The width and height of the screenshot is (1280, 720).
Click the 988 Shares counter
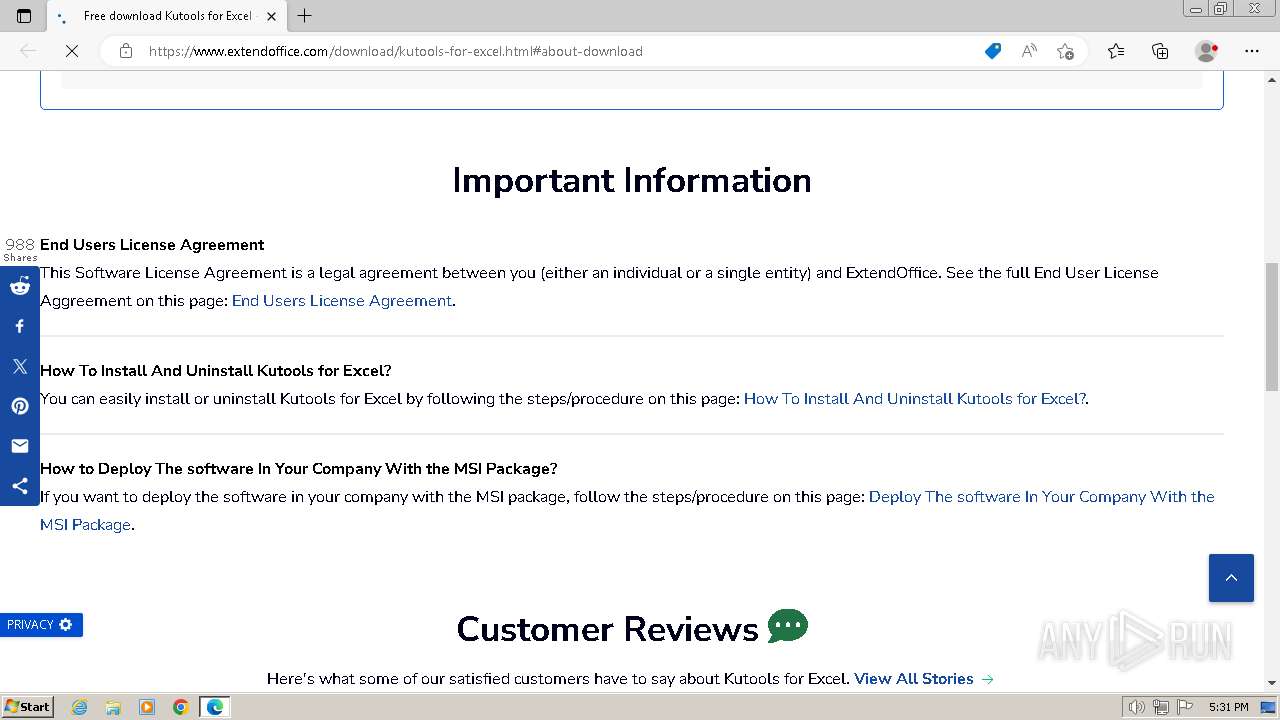click(20, 250)
